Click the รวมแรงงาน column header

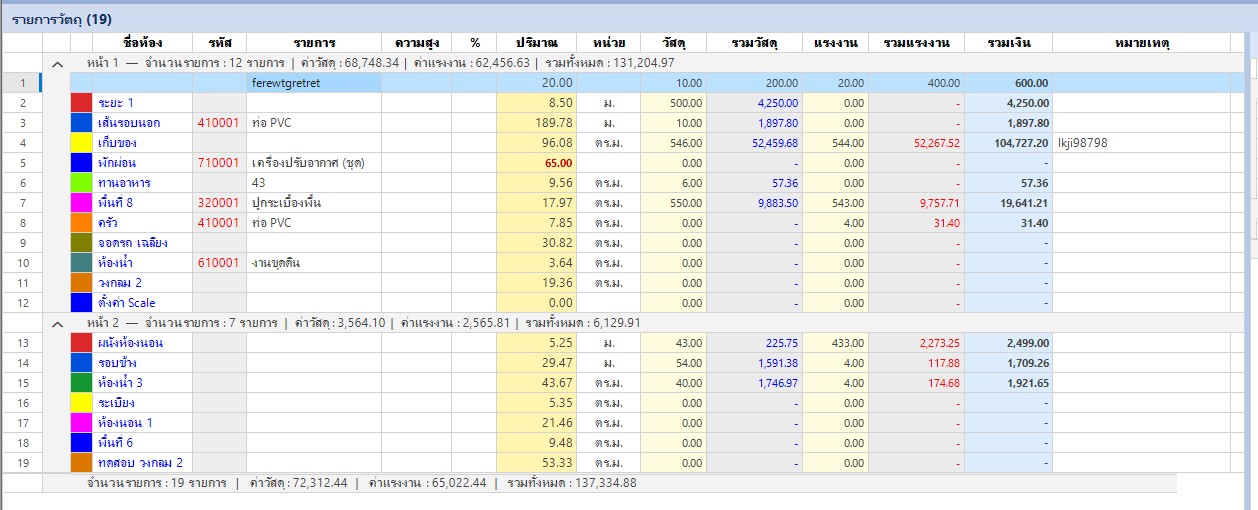pos(916,43)
